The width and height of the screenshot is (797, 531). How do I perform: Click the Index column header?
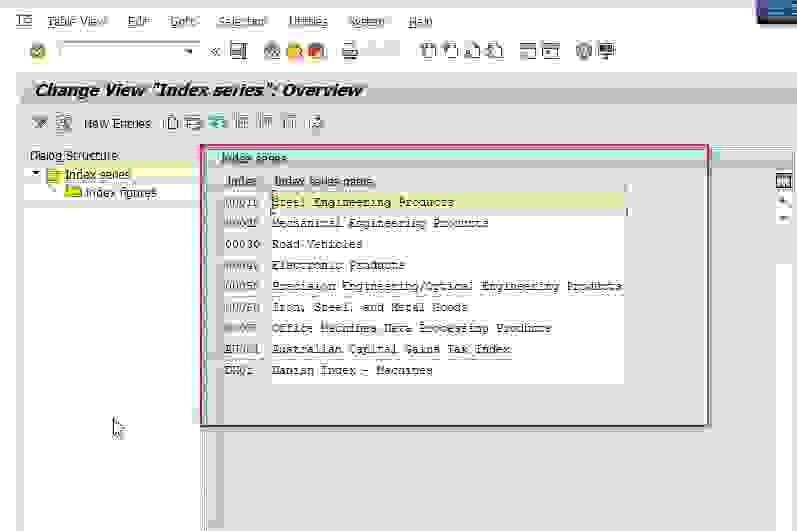coord(241,180)
